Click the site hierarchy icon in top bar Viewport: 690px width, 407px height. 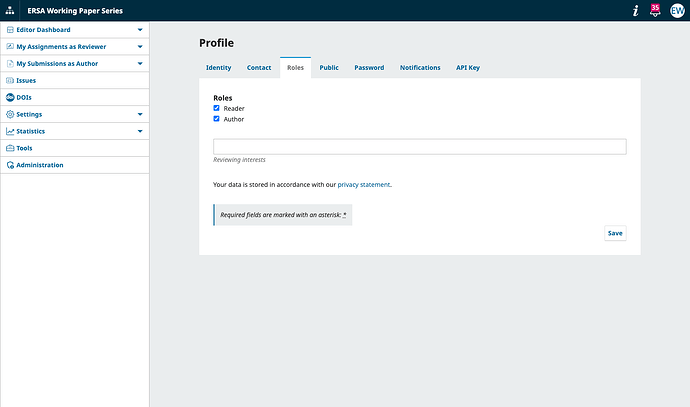[10, 10]
